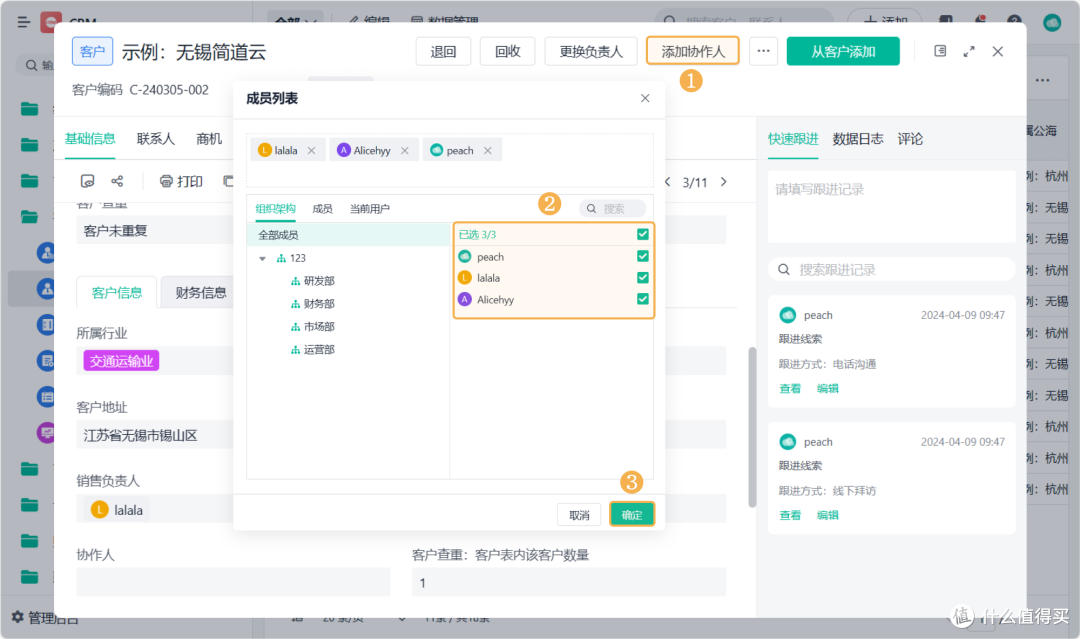The height and width of the screenshot is (639, 1080).
Task: Uncheck Alicehyy in member list
Action: coord(643,299)
